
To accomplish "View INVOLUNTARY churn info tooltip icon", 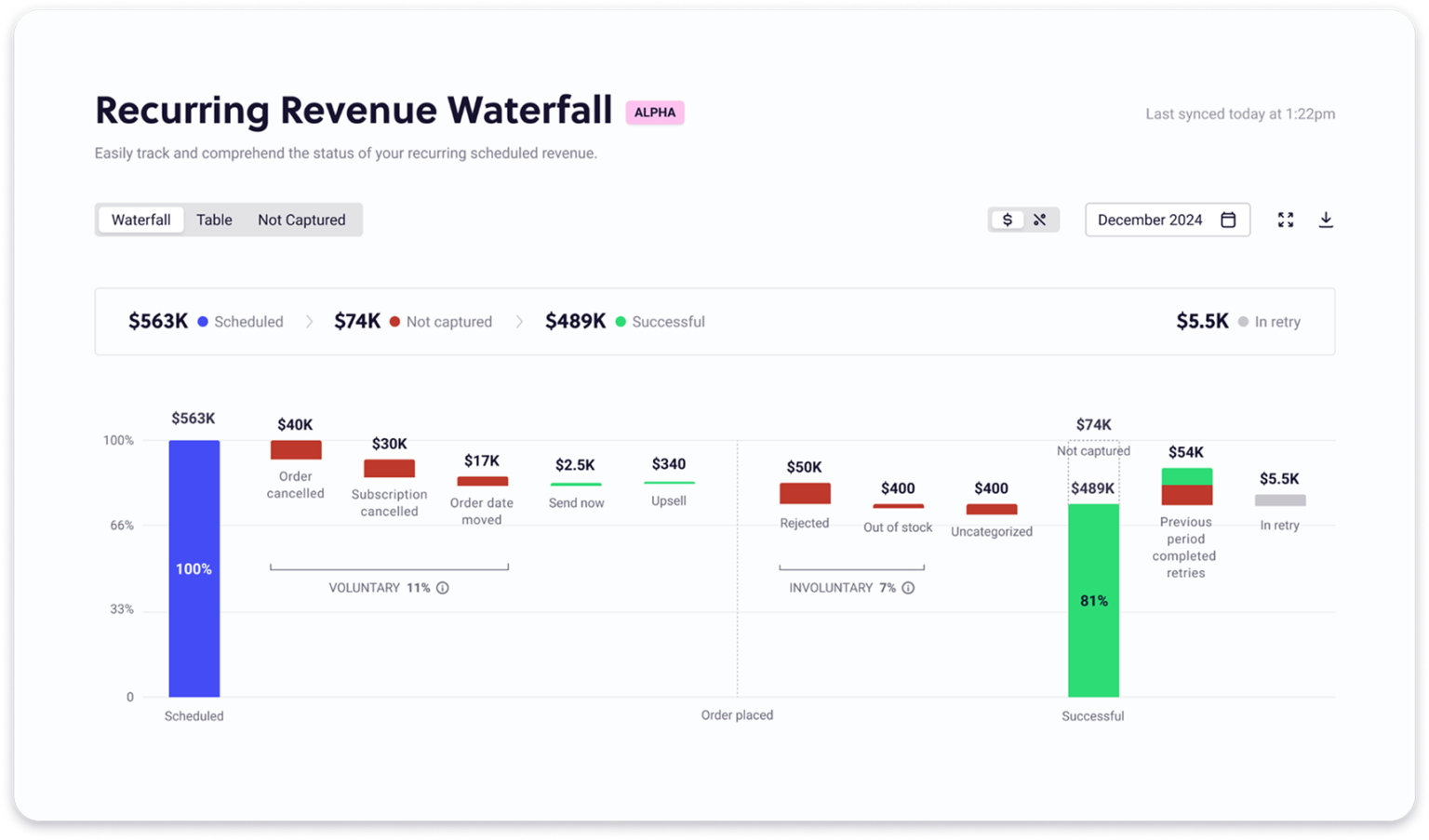I will point(908,588).
